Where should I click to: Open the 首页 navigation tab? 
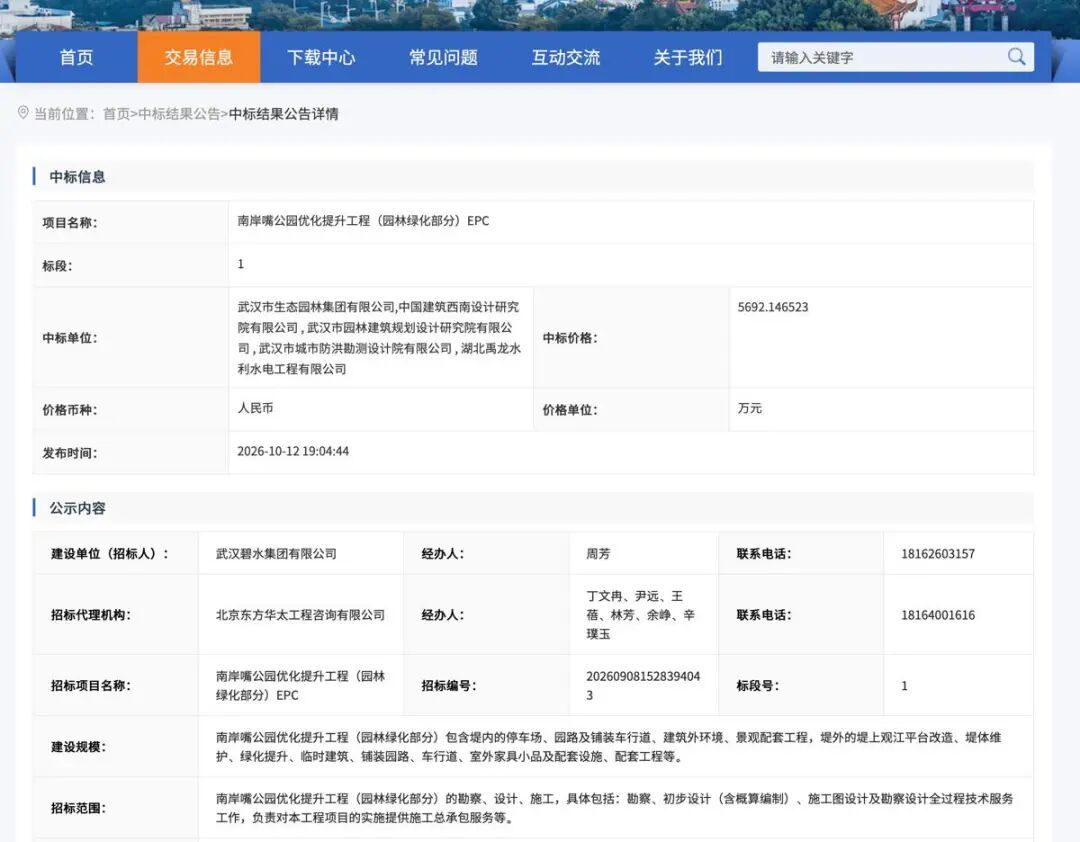pos(76,57)
